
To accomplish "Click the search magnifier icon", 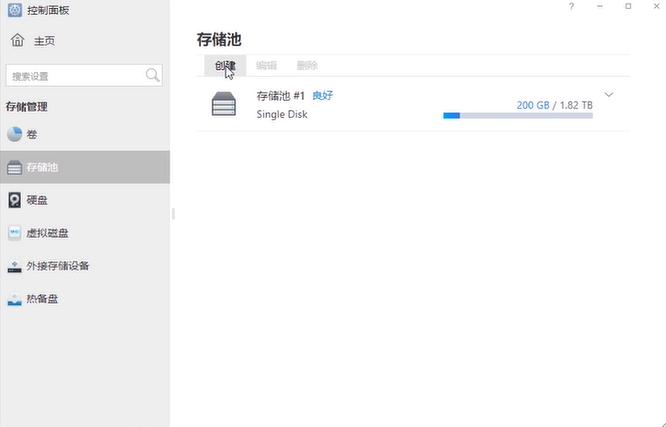I will pyautogui.click(x=152, y=75).
